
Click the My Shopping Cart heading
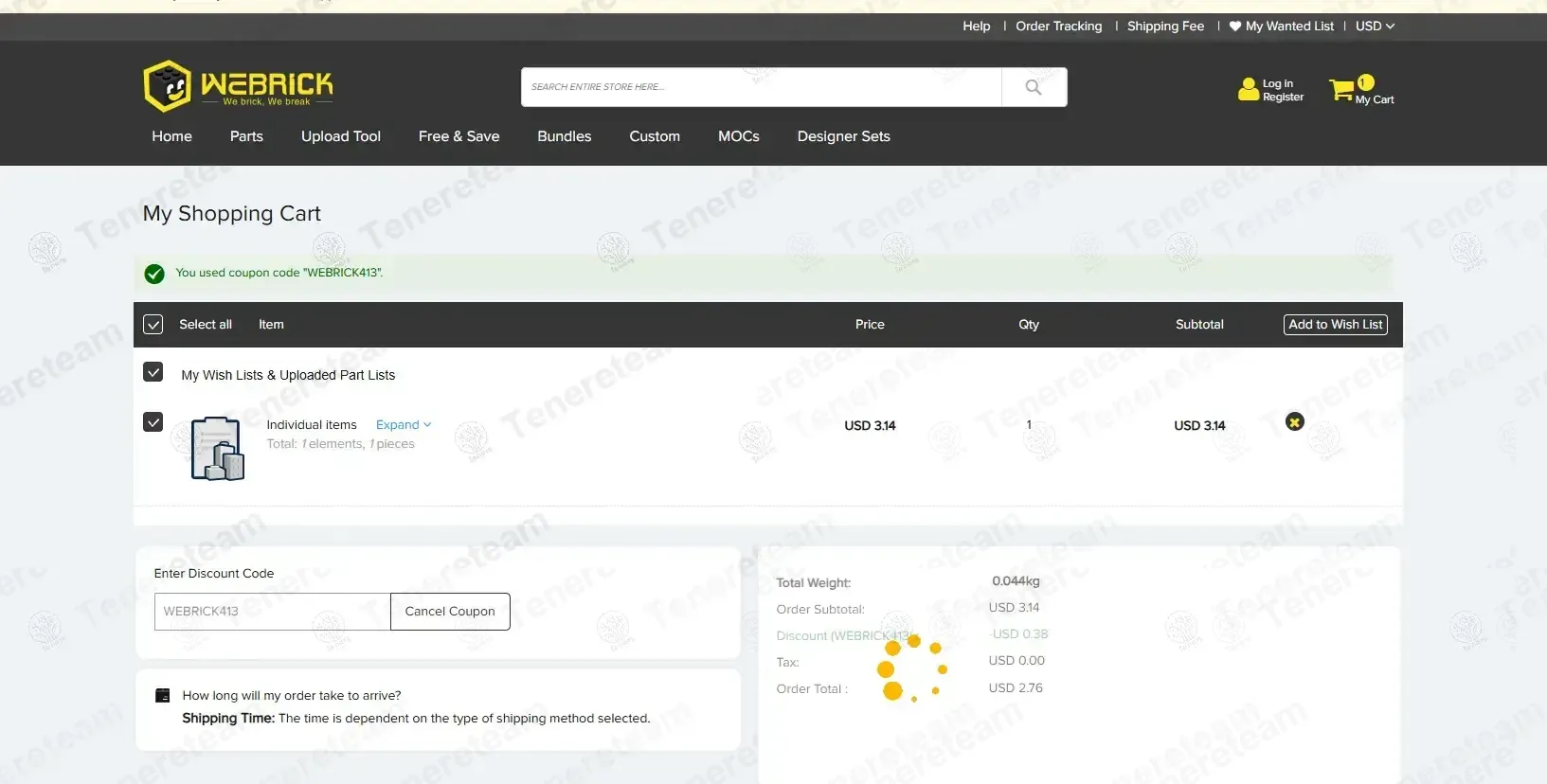pos(232,214)
